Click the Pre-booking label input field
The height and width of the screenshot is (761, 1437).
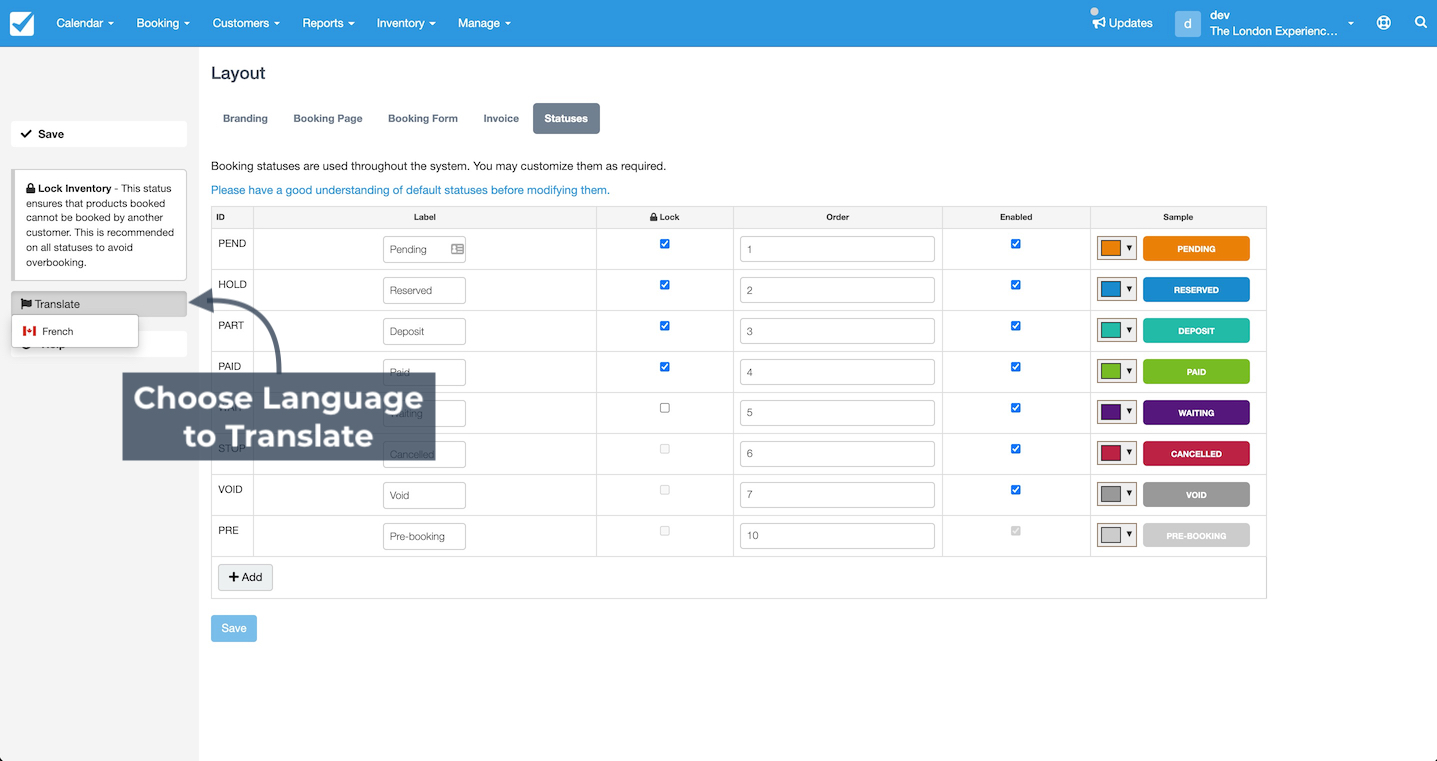[424, 536]
